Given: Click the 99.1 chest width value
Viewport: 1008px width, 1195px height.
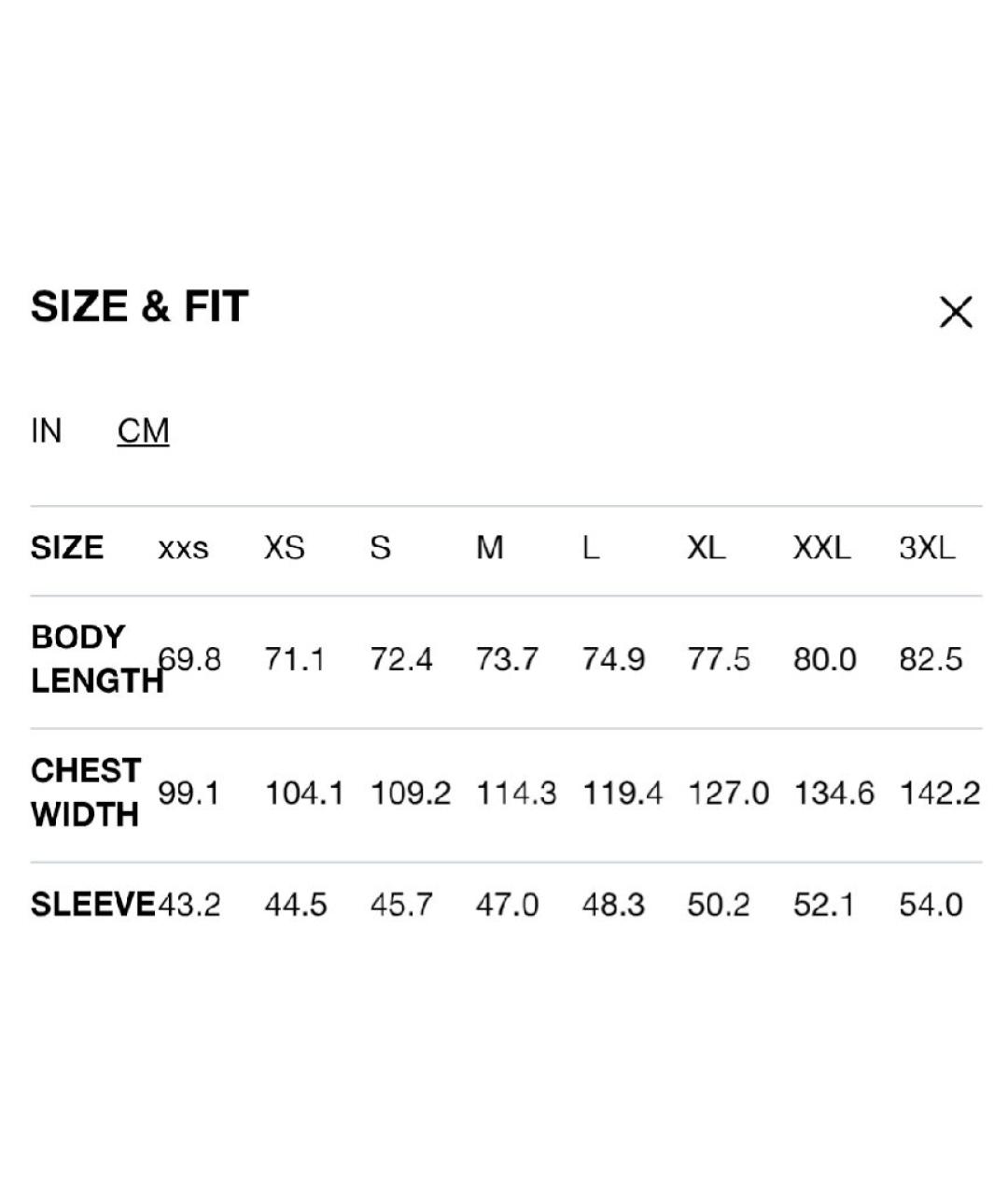Looking at the screenshot, I should (189, 794).
